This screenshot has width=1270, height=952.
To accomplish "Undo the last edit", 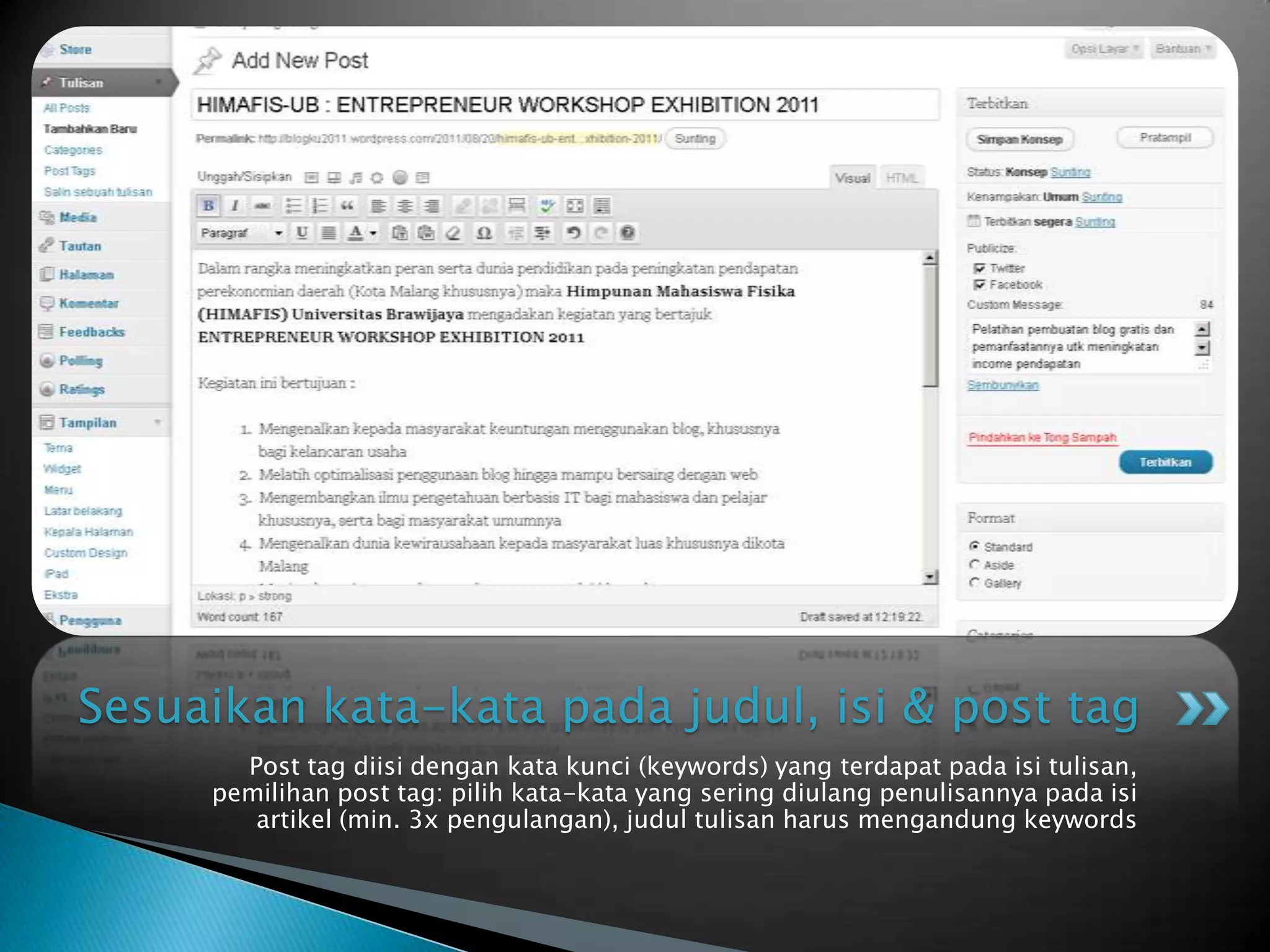I will [574, 233].
